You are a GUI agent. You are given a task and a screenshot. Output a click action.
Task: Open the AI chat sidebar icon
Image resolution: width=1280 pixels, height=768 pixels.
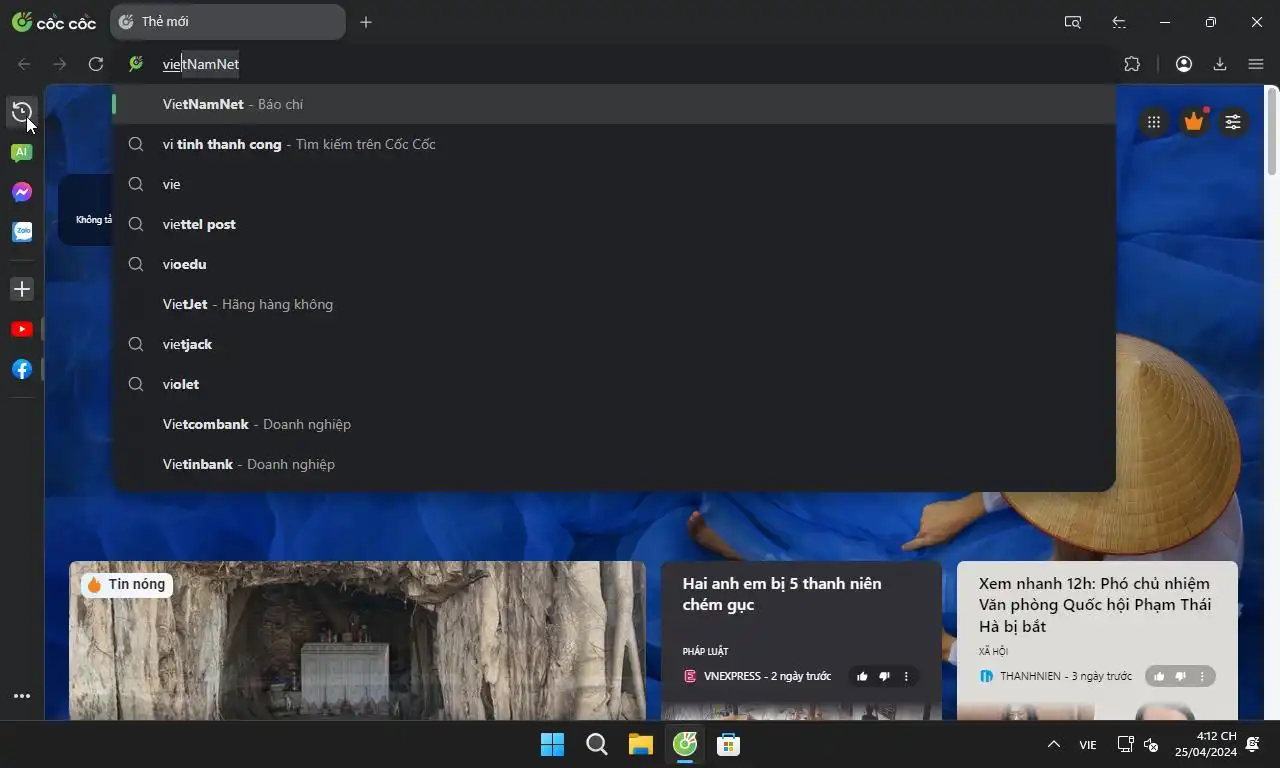pyautogui.click(x=22, y=152)
